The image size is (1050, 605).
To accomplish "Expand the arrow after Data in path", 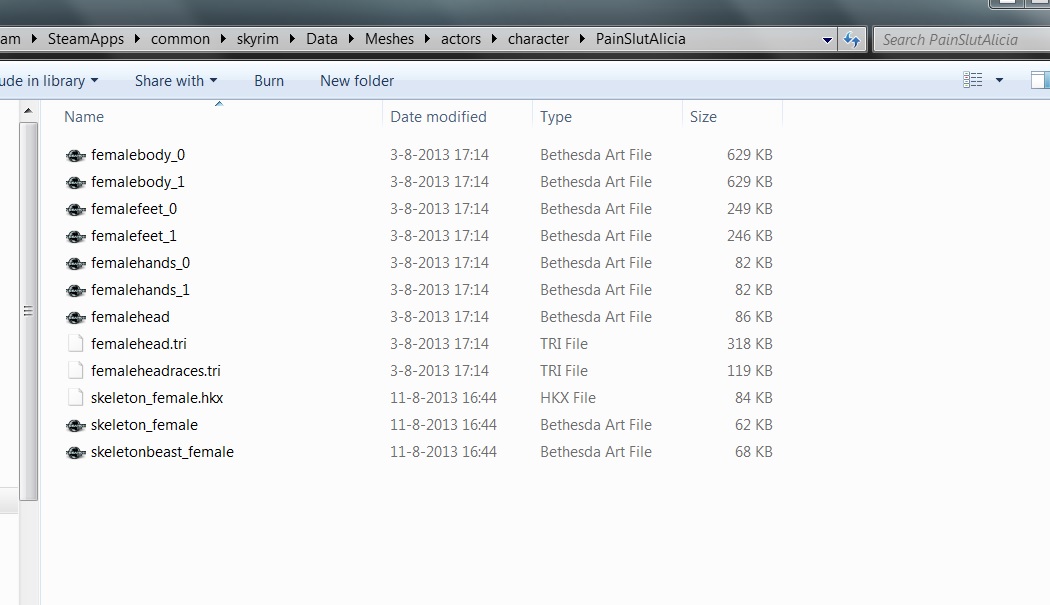I will [351, 39].
